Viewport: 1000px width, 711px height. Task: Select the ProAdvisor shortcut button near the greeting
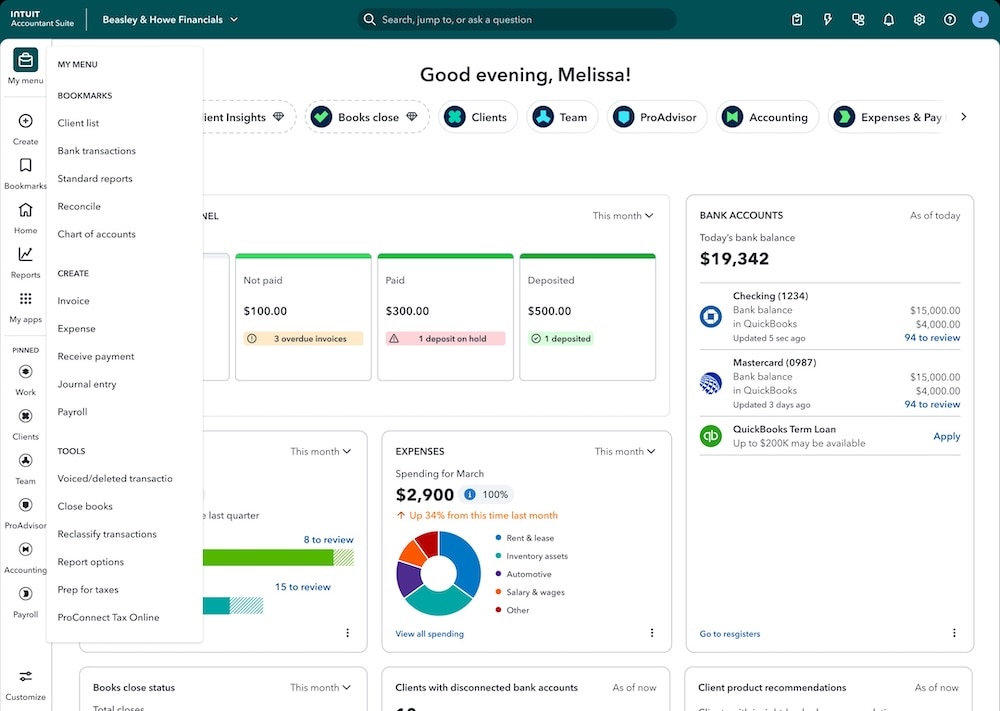pyautogui.click(x=657, y=117)
